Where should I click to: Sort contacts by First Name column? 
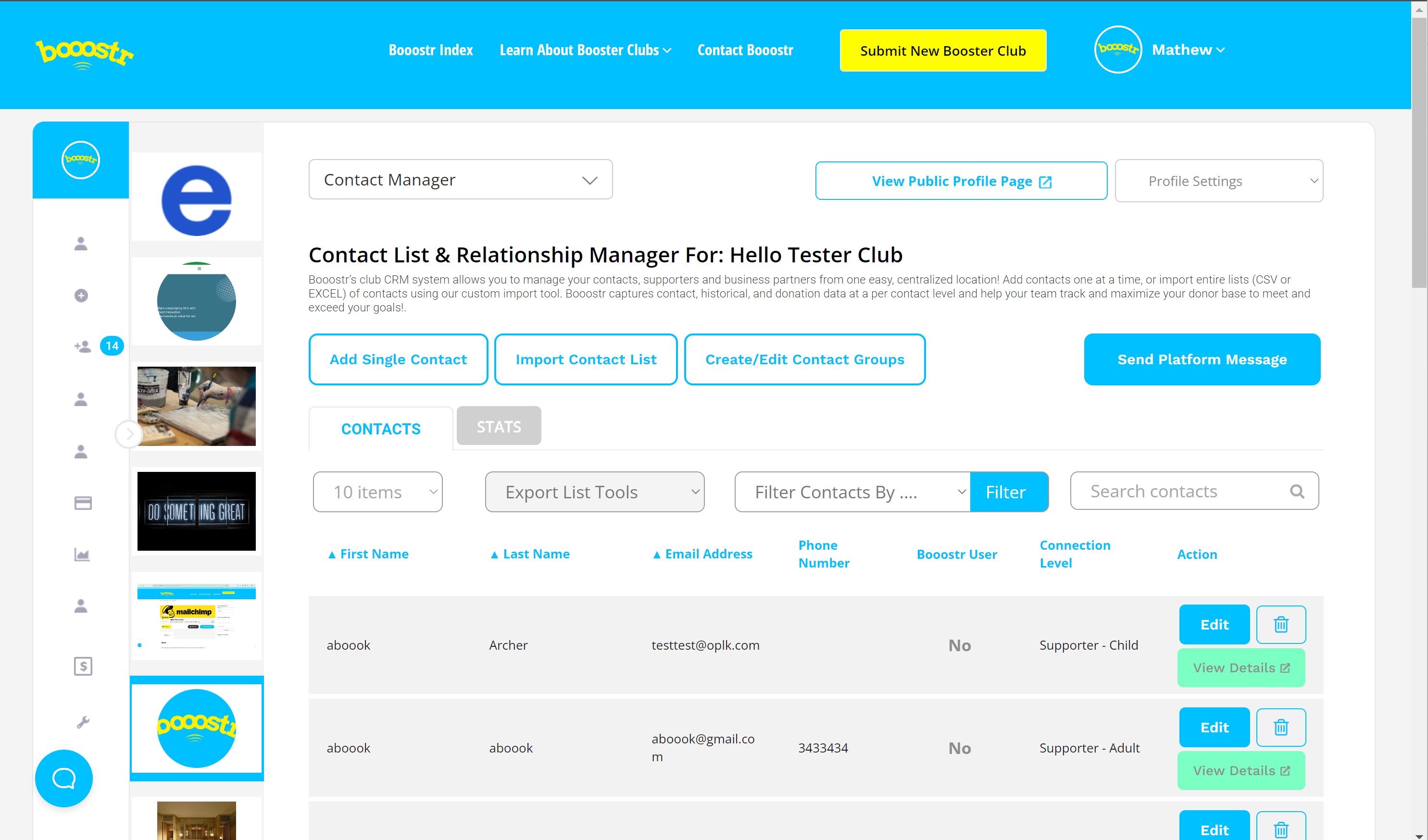[368, 554]
